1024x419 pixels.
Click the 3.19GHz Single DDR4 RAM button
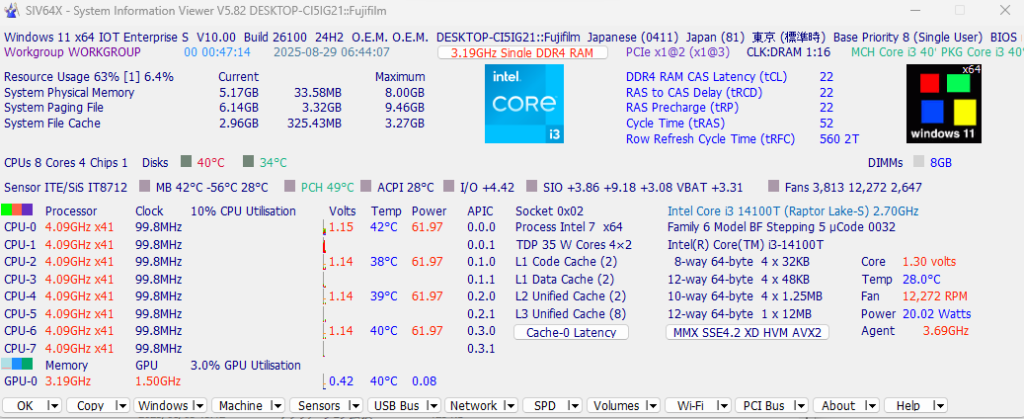522,53
